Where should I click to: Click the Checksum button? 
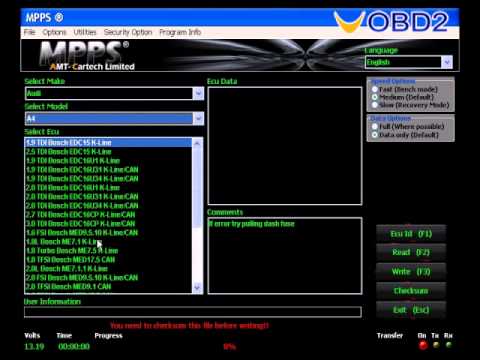(411, 291)
